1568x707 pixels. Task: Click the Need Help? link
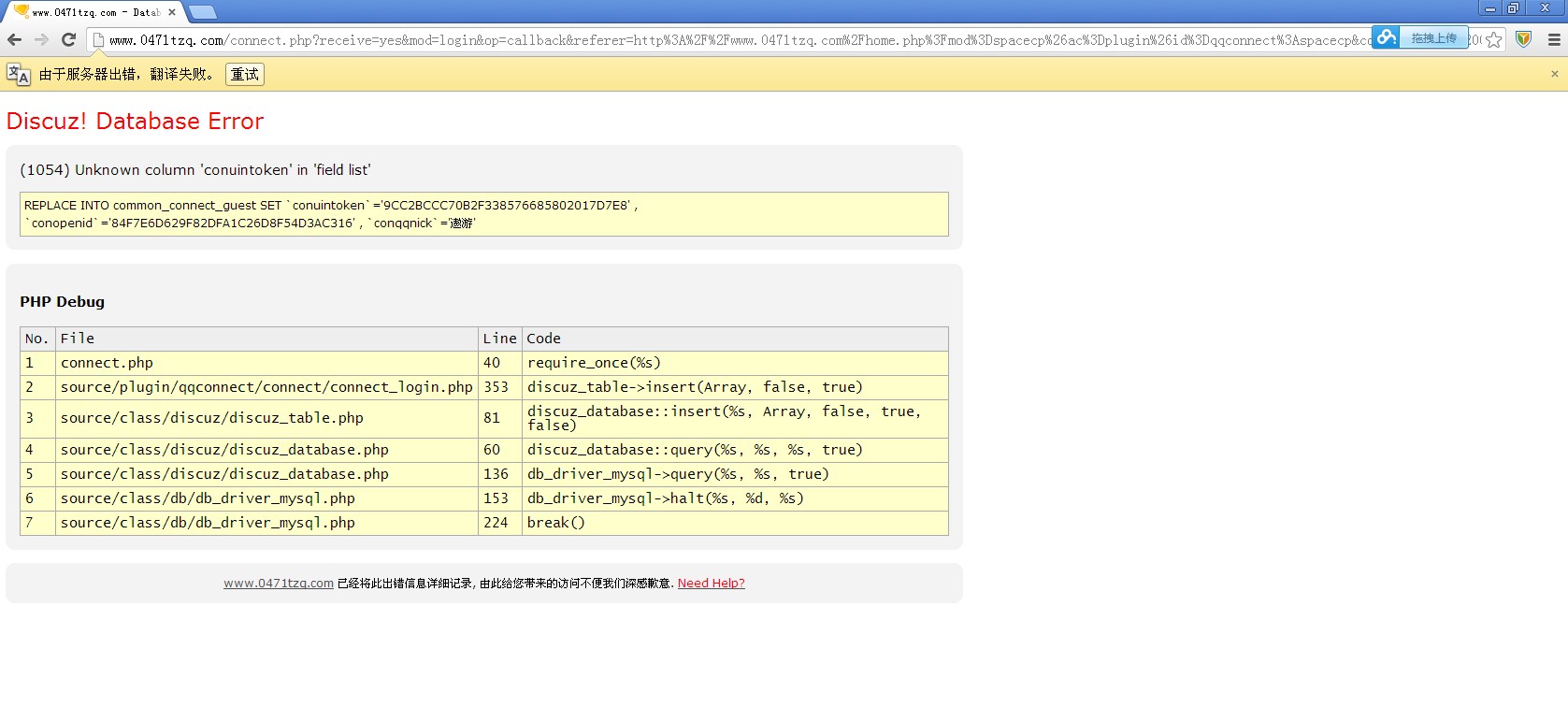point(711,583)
